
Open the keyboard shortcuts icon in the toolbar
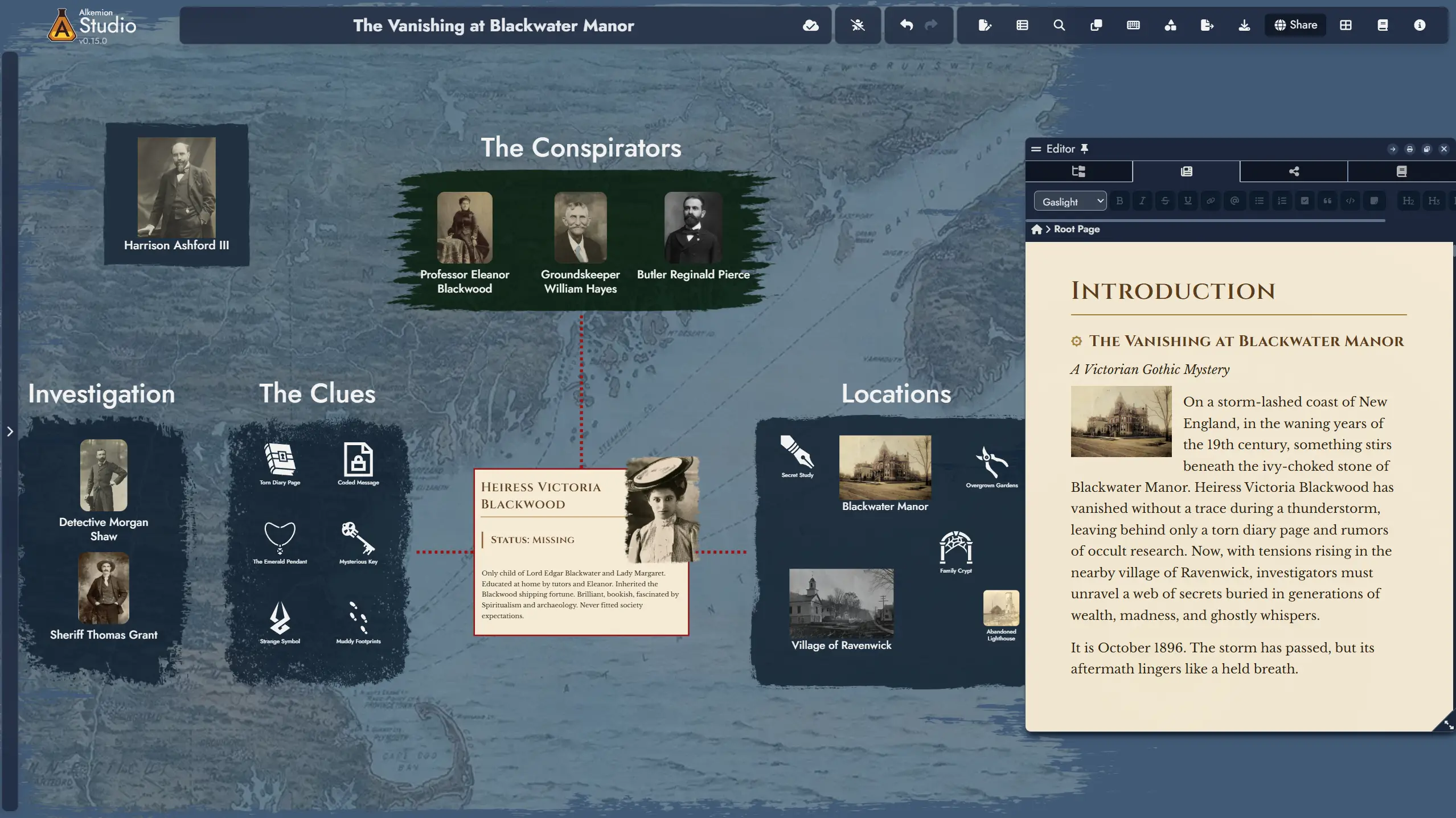pos(1134,25)
